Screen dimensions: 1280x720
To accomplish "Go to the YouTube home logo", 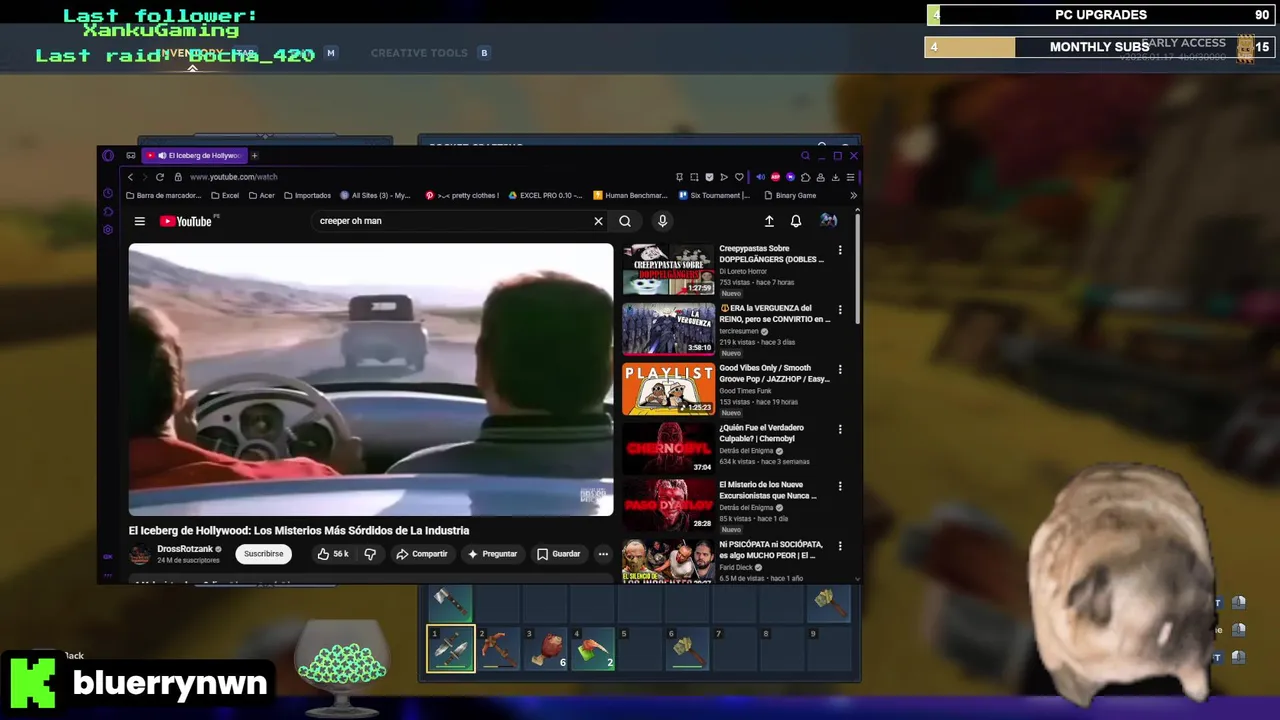I will click(x=186, y=221).
